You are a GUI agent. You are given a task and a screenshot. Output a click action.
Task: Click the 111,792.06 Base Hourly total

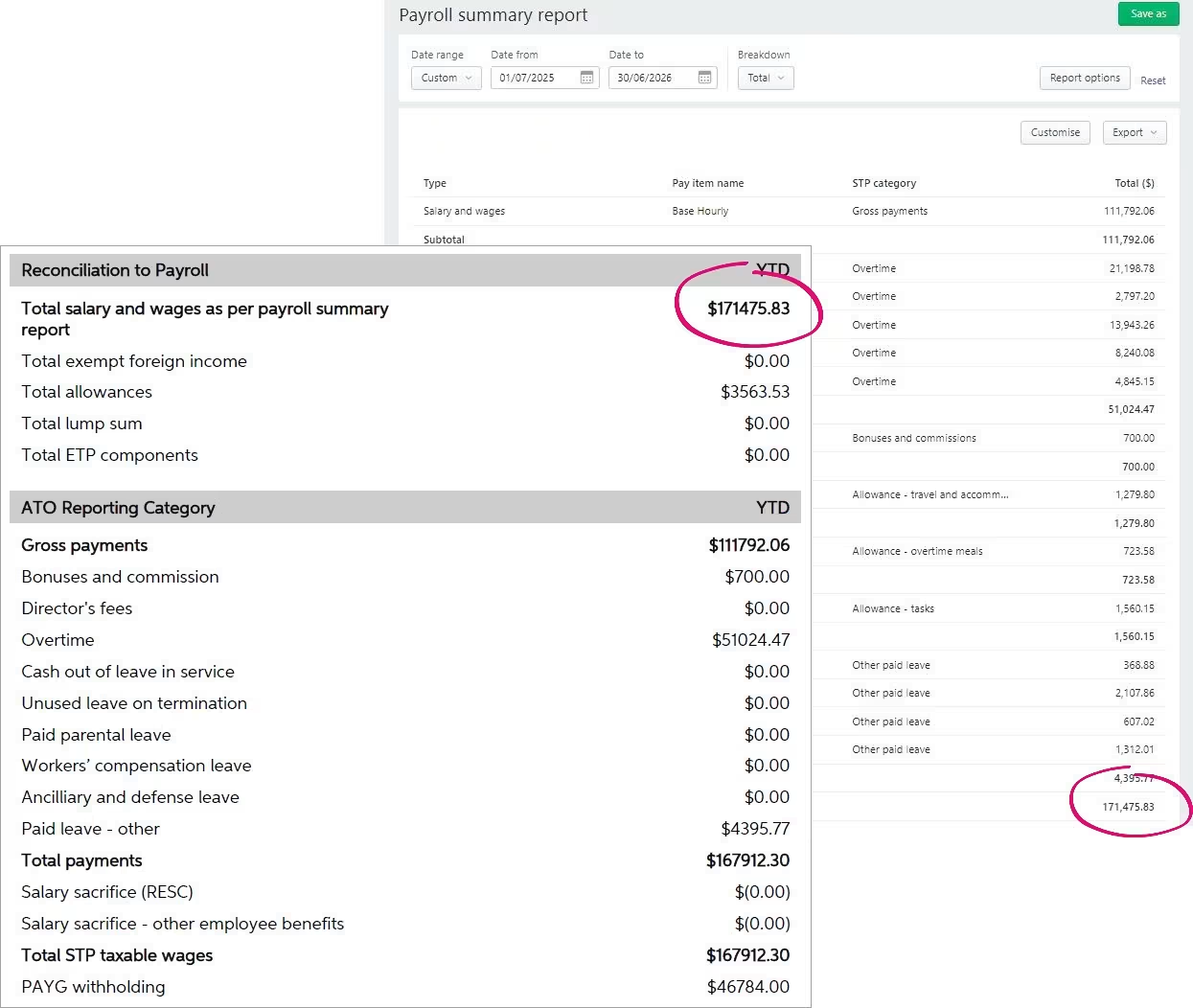(1129, 211)
